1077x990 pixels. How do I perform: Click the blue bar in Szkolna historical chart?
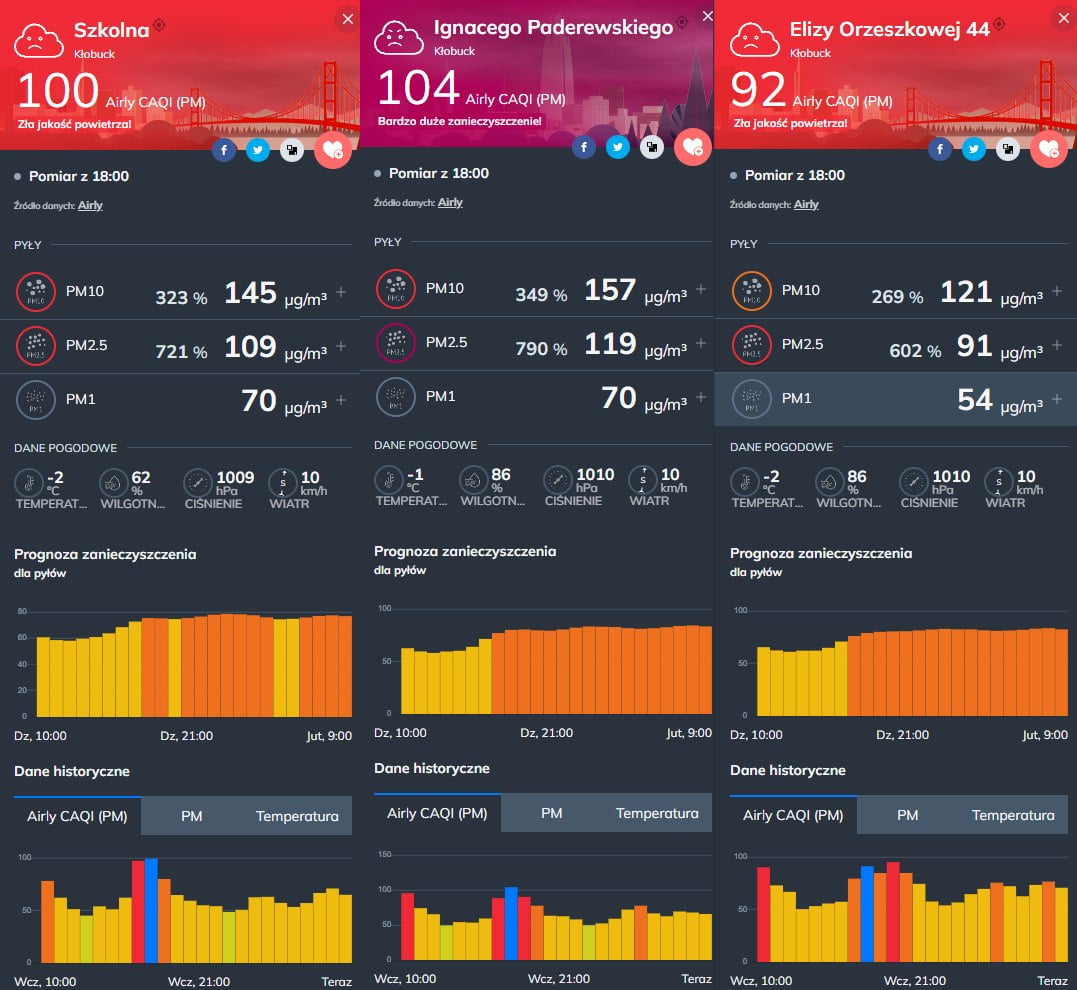(x=151, y=910)
